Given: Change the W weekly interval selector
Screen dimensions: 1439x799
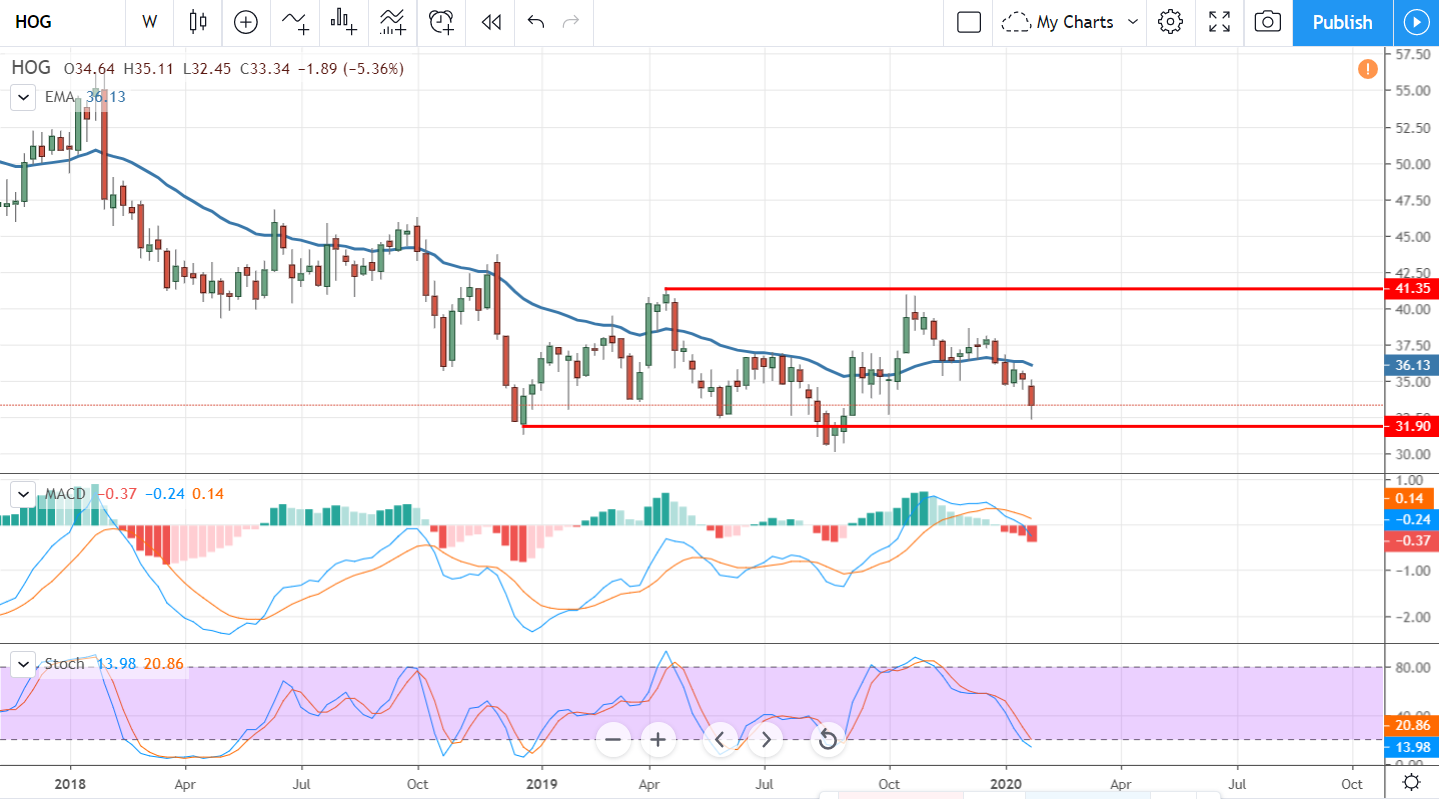Looking at the screenshot, I should point(150,21).
